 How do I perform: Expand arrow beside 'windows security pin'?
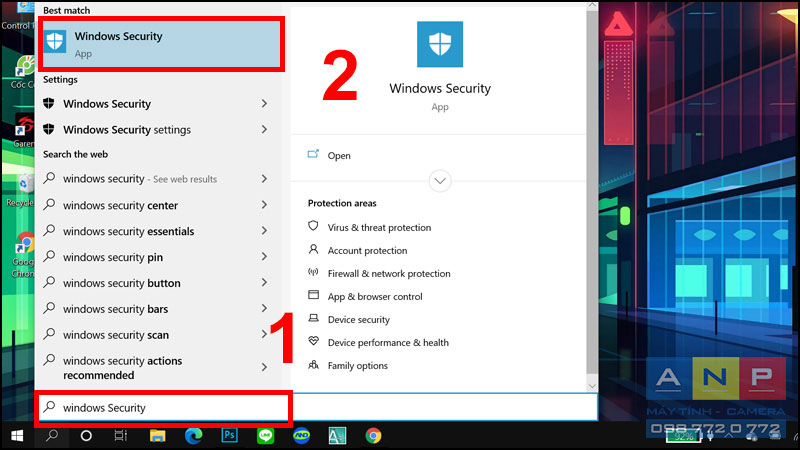coord(264,257)
